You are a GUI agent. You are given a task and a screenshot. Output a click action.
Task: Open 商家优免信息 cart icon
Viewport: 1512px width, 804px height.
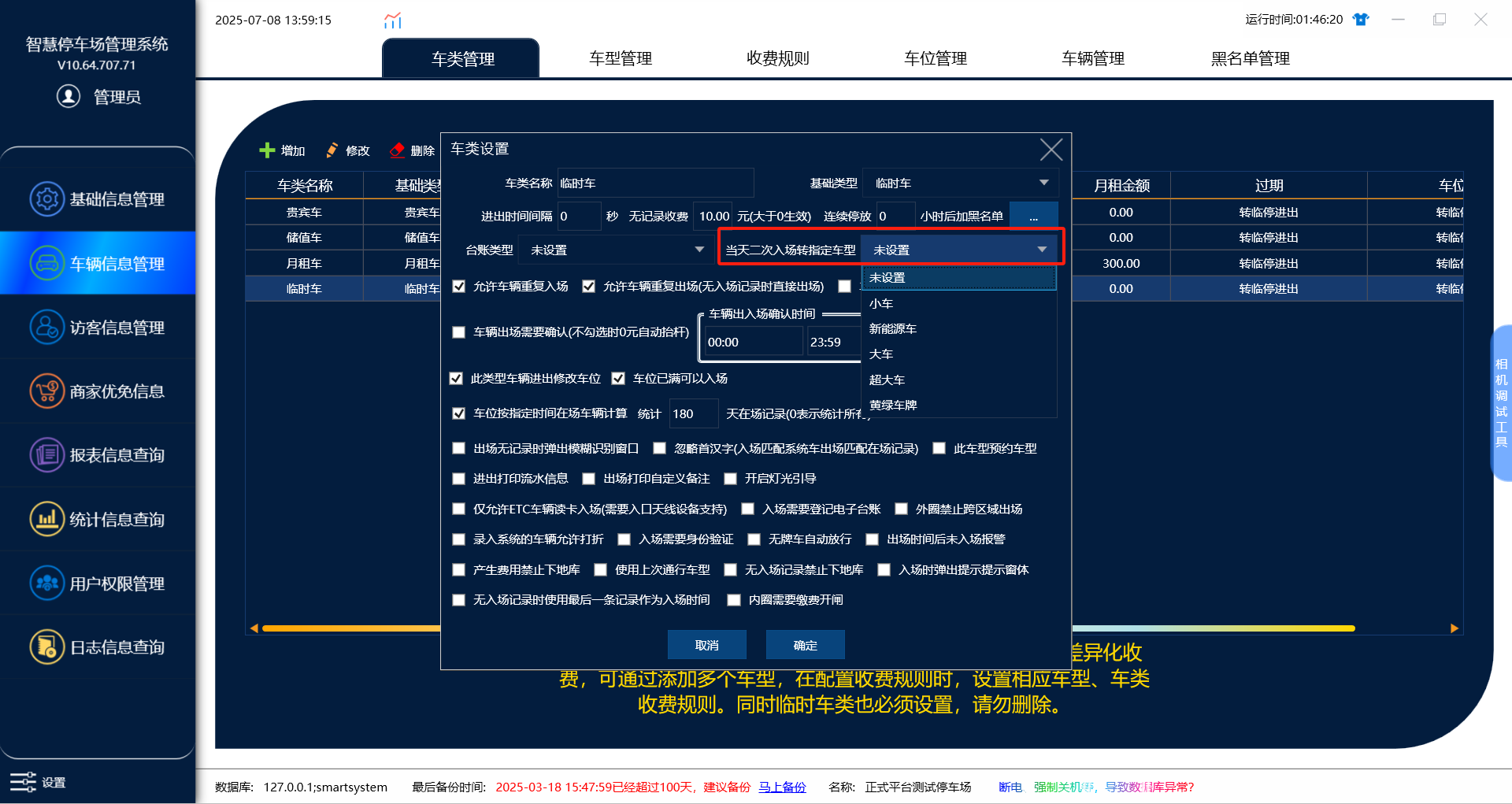coord(47,391)
